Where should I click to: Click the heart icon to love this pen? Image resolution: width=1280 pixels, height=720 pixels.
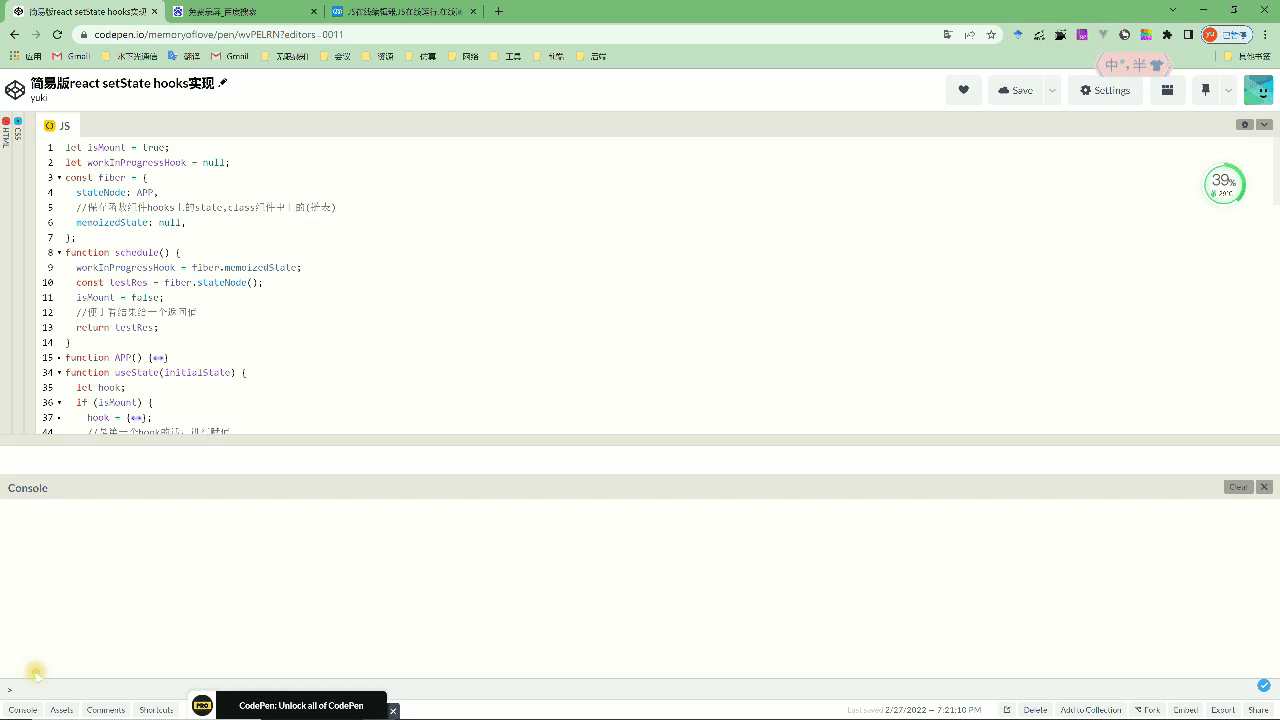coord(962,90)
